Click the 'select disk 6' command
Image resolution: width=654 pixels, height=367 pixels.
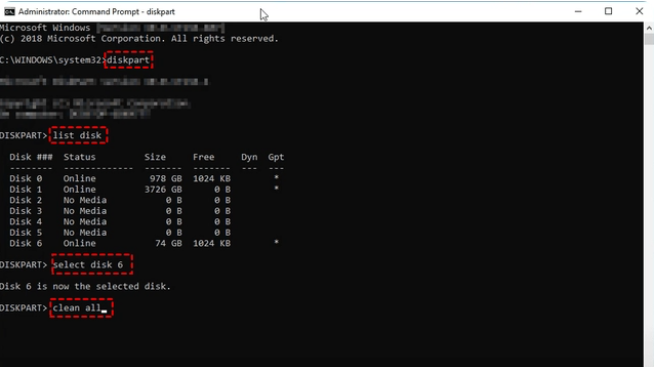88,265
